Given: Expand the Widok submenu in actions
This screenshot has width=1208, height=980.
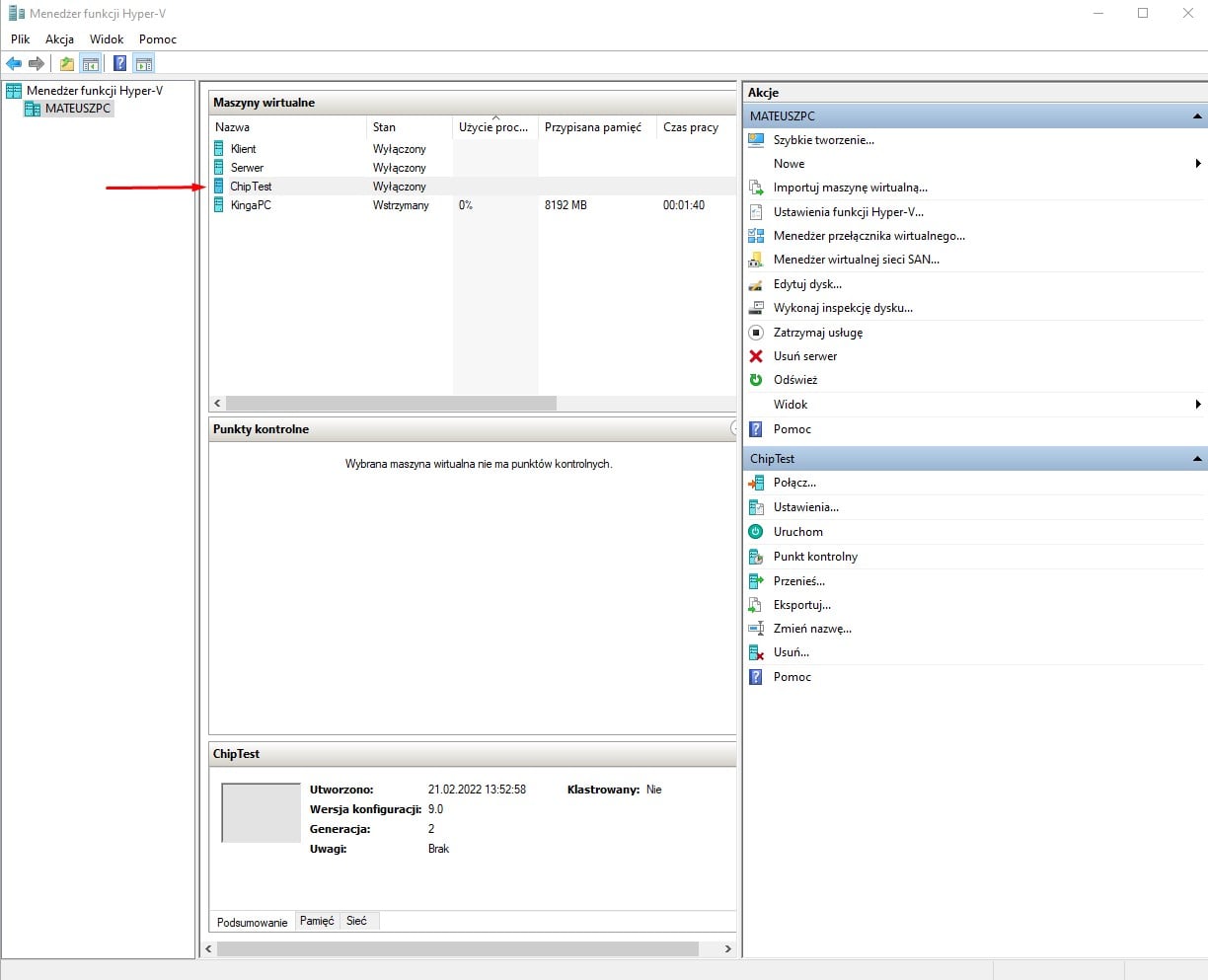Looking at the screenshot, I should point(1197,405).
